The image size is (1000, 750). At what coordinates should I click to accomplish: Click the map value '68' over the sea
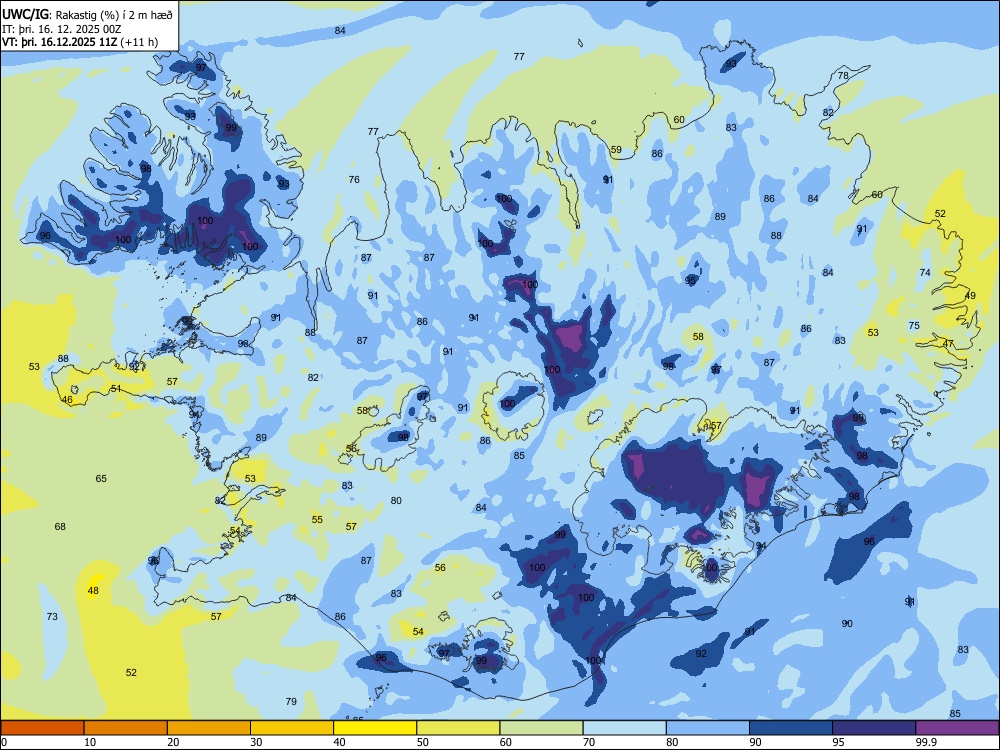tap(60, 526)
